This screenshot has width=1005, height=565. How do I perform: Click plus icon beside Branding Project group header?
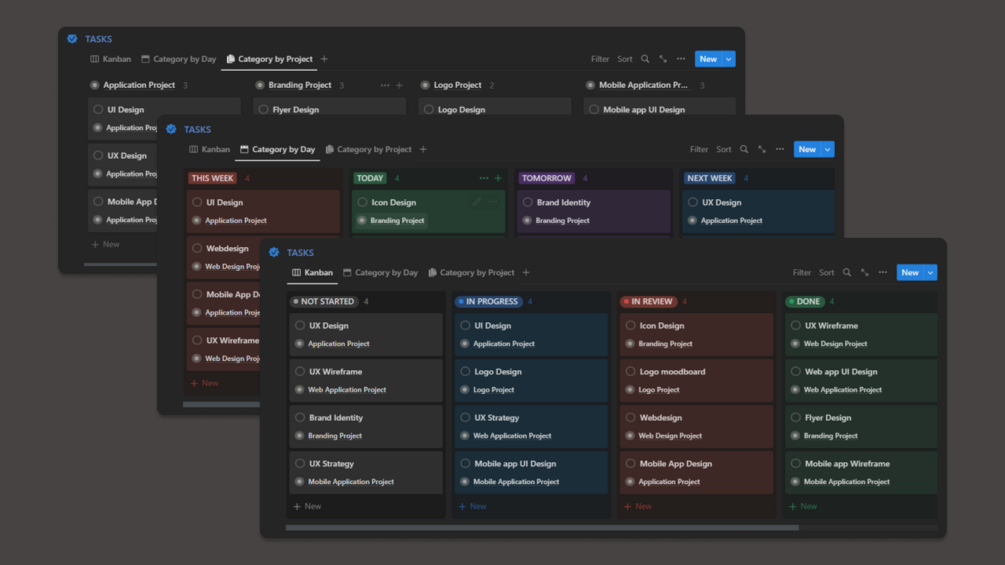tap(399, 85)
